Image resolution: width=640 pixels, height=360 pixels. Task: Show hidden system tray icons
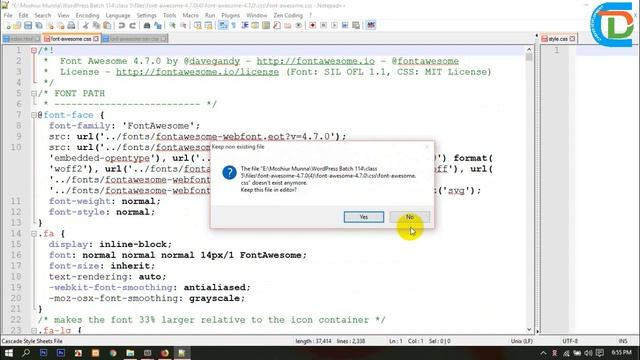(543, 353)
